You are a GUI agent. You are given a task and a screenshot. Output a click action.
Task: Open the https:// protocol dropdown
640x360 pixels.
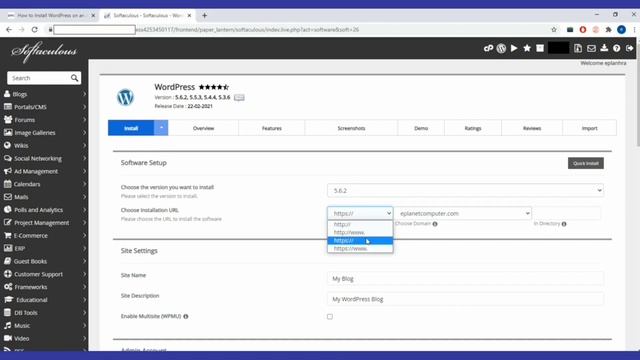[360, 213]
